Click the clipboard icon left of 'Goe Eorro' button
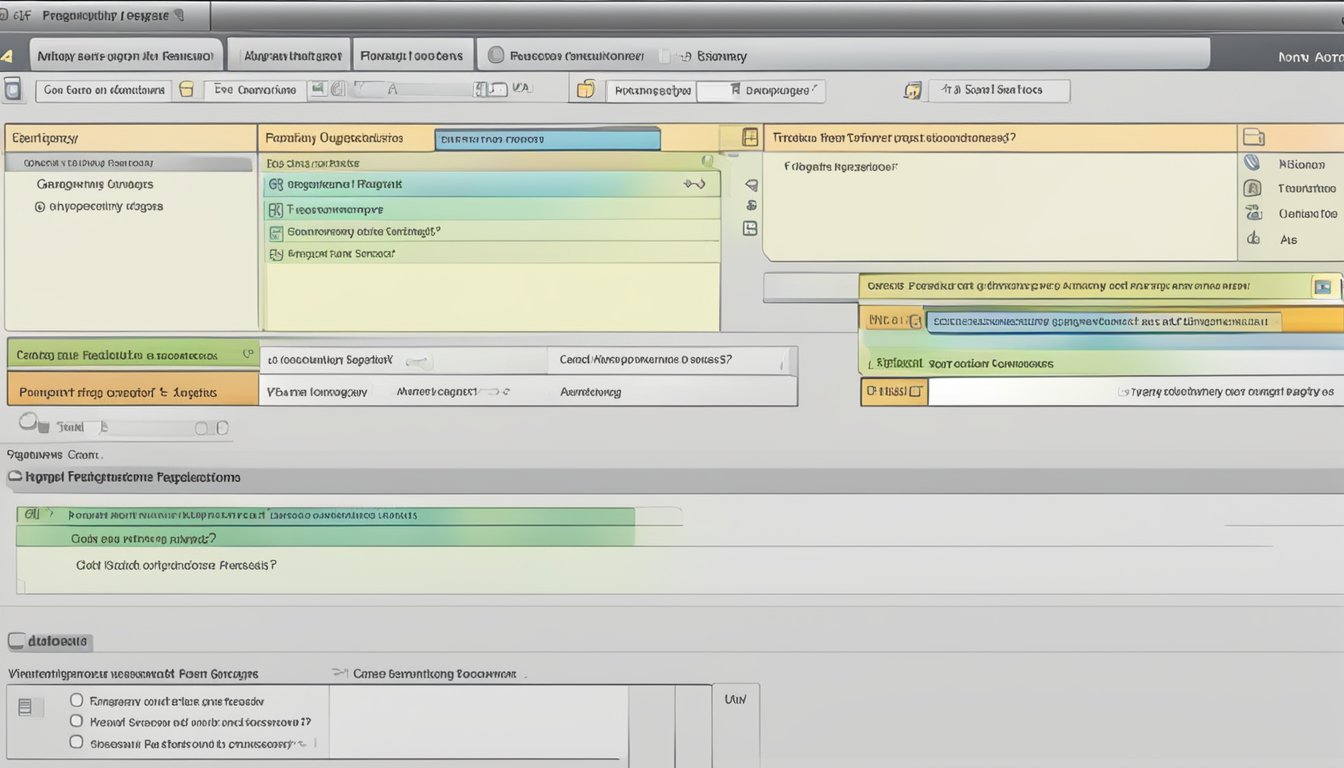This screenshot has width=1344, height=768. [x=12, y=90]
